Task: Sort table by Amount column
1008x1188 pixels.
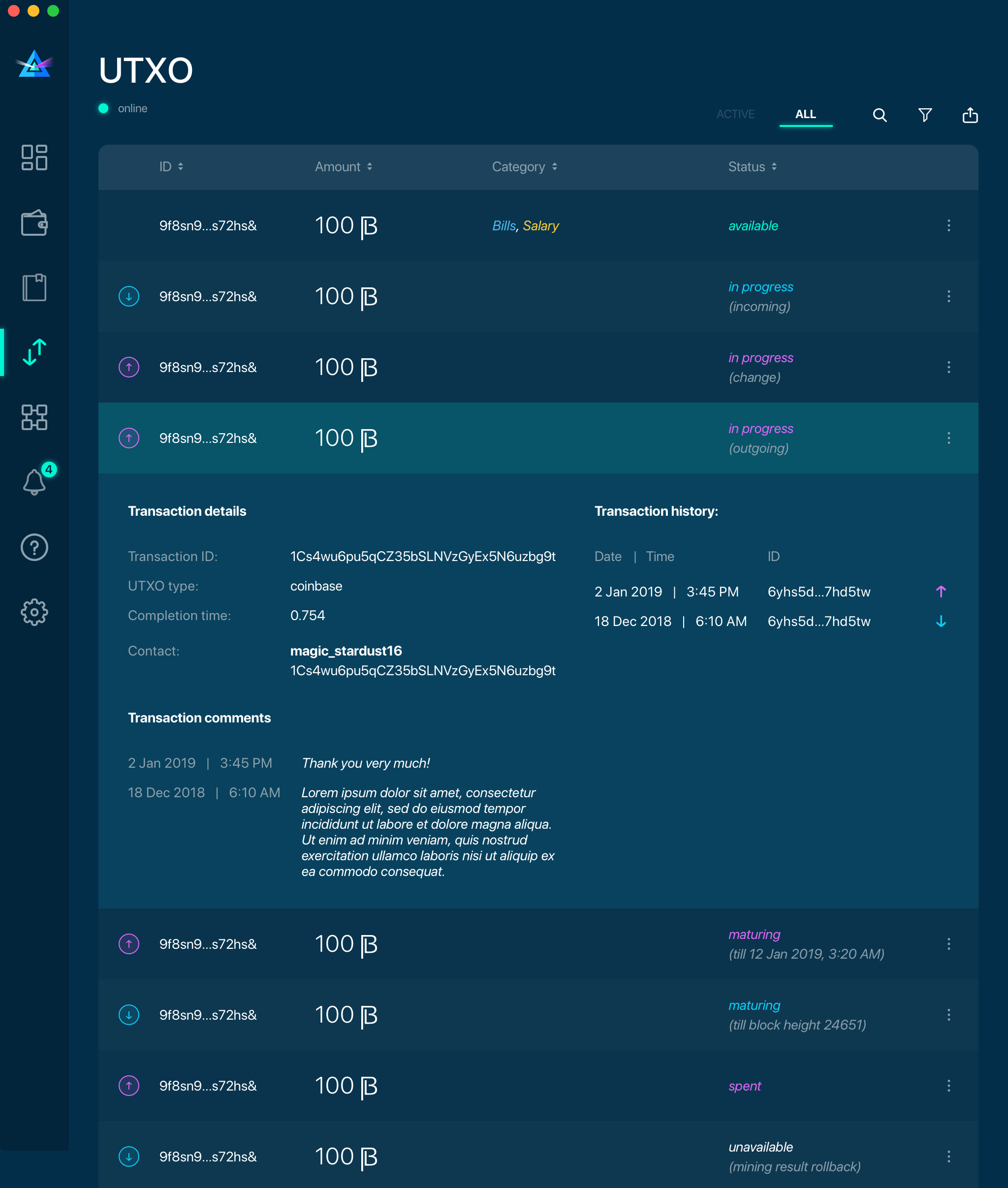Action: 344,167
